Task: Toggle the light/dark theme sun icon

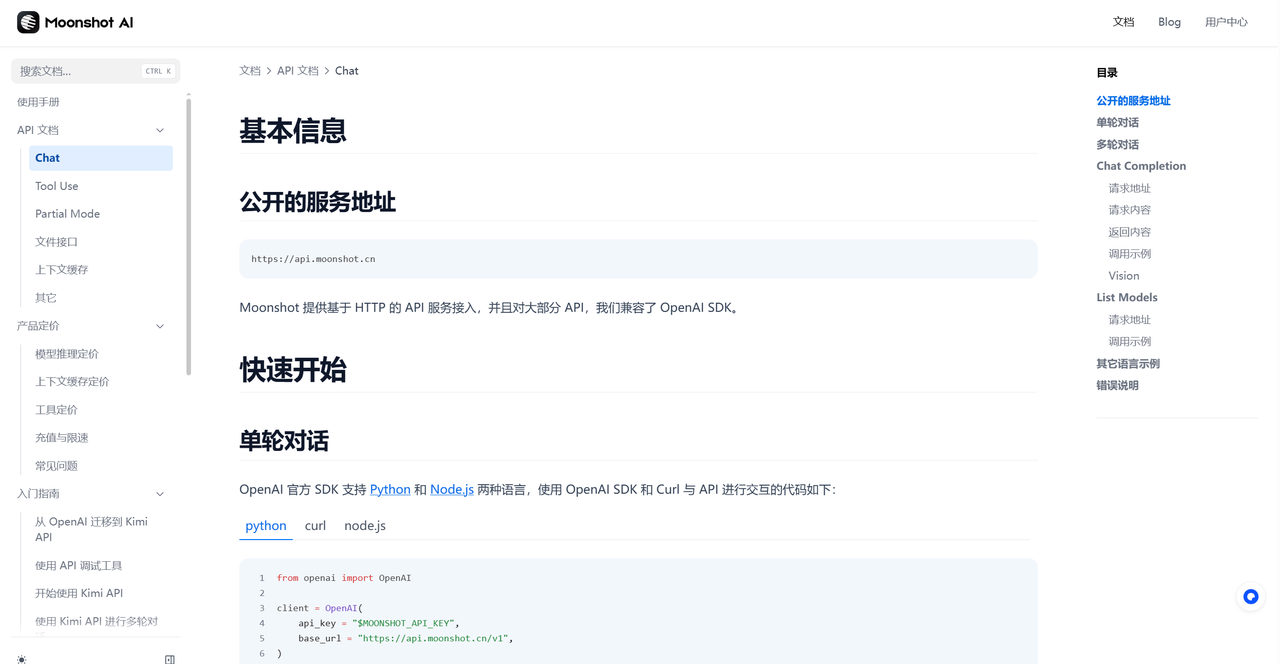Action: 22,659
